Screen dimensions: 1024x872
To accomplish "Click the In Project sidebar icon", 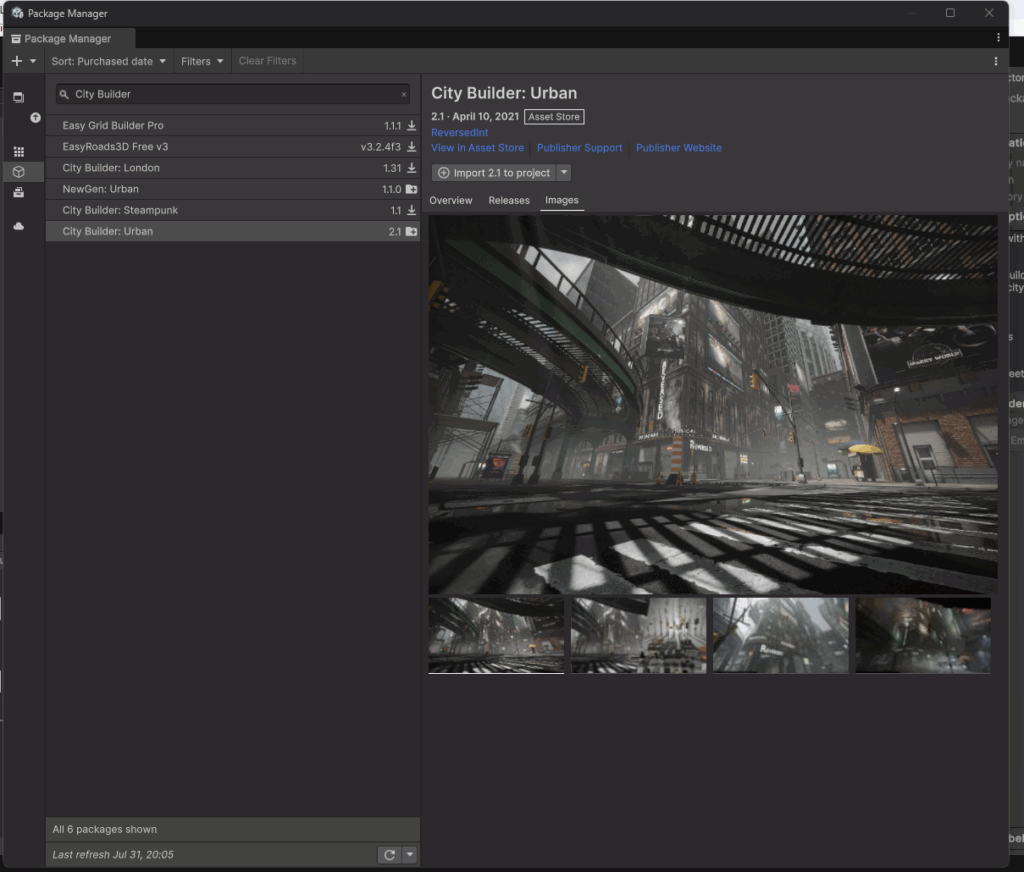I will pos(18,97).
